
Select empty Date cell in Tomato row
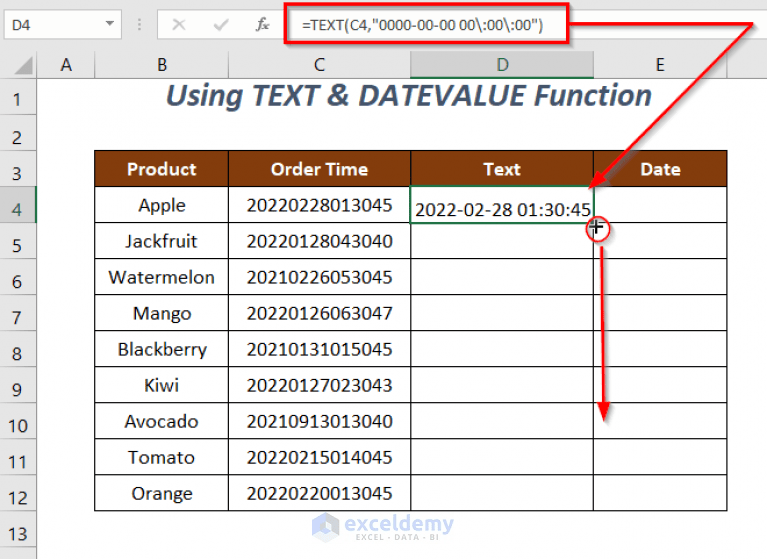tap(660, 457)
